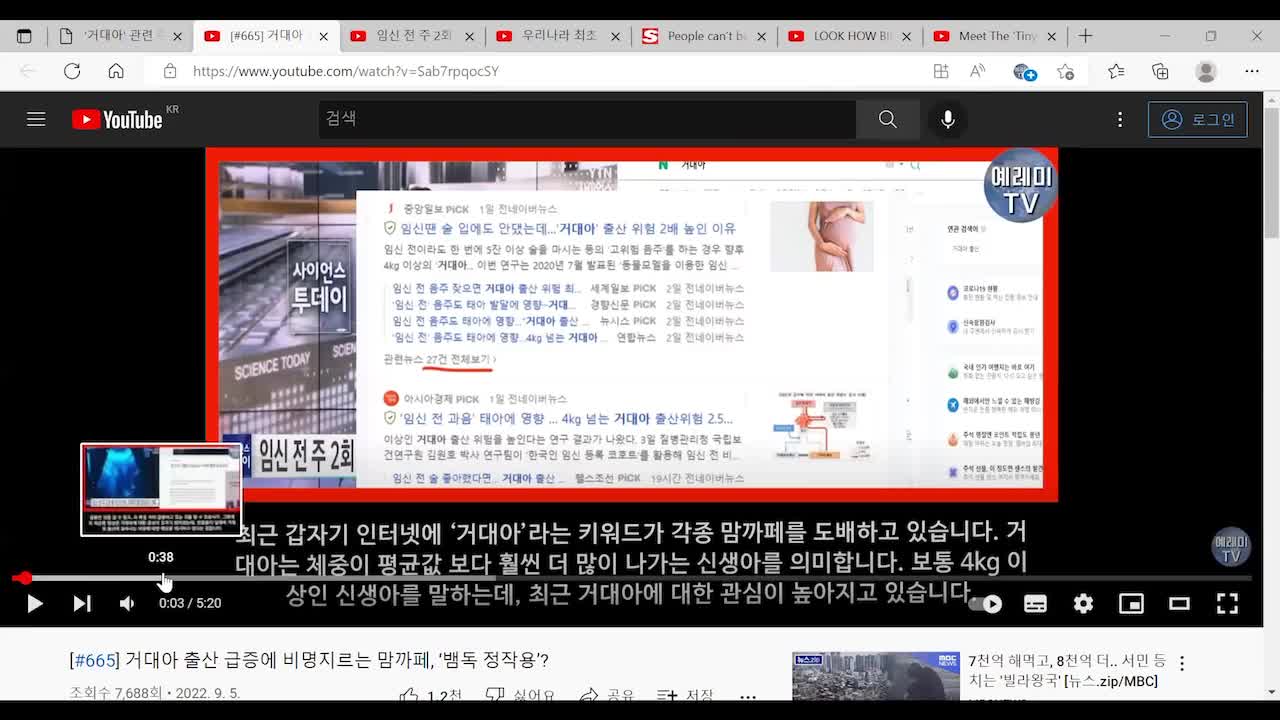
Task: Switch to the 우리나라 최초 tab
Action: pos(559,36)
